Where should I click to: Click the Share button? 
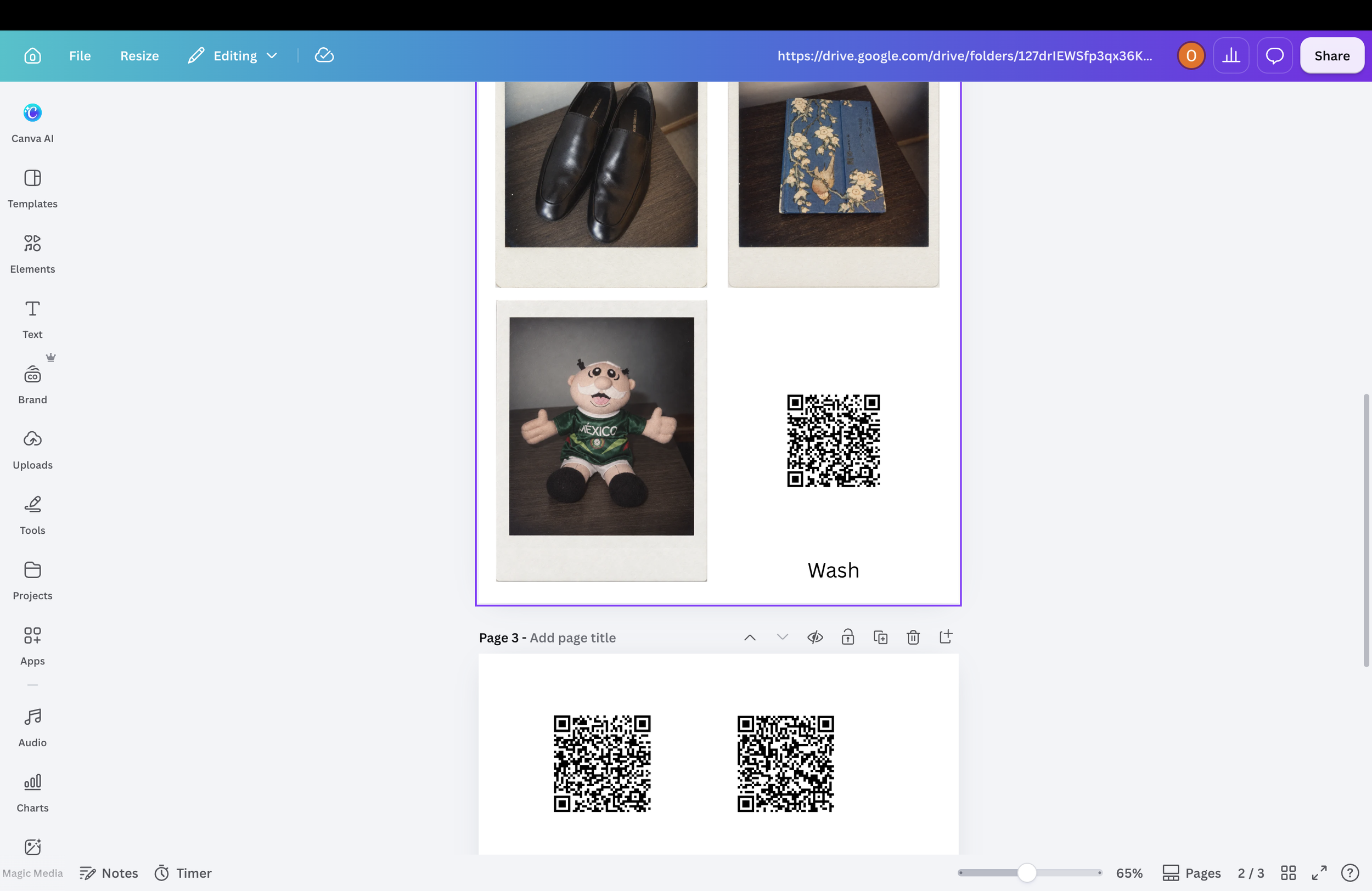(x=1331, y=56)
